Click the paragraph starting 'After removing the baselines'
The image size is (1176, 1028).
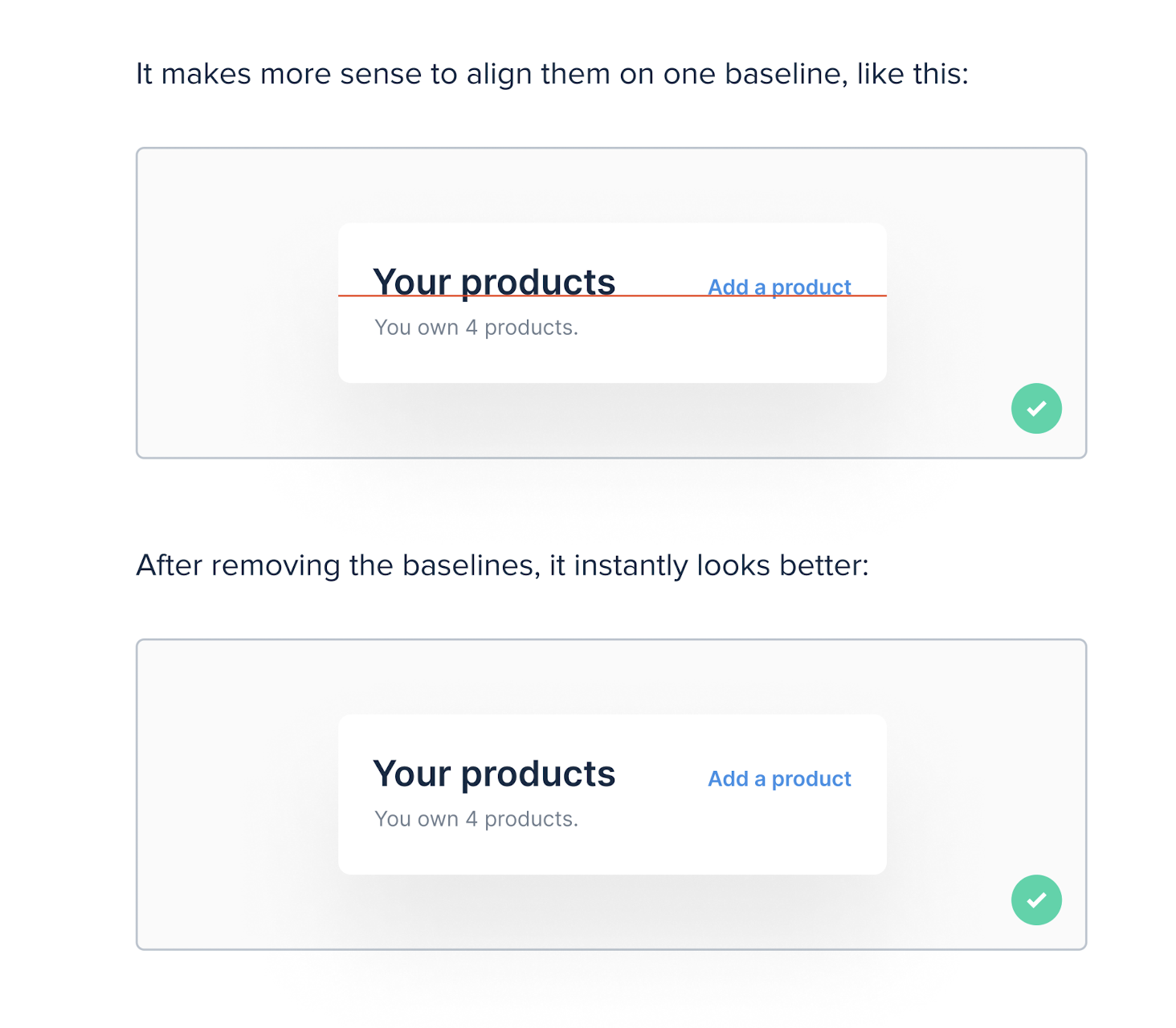[x=503, y=566]
